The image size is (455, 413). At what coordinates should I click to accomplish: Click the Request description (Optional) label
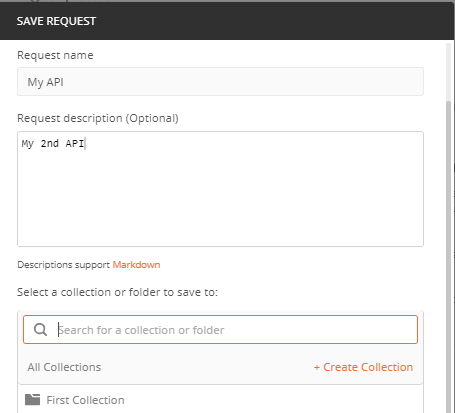pos(98,118)
